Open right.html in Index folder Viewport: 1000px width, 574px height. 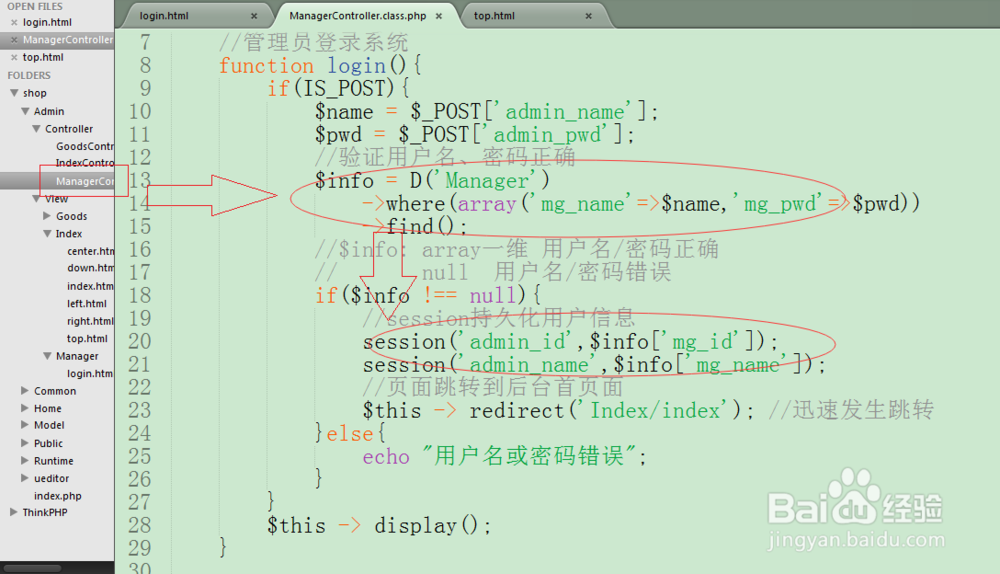pos(91,321)
